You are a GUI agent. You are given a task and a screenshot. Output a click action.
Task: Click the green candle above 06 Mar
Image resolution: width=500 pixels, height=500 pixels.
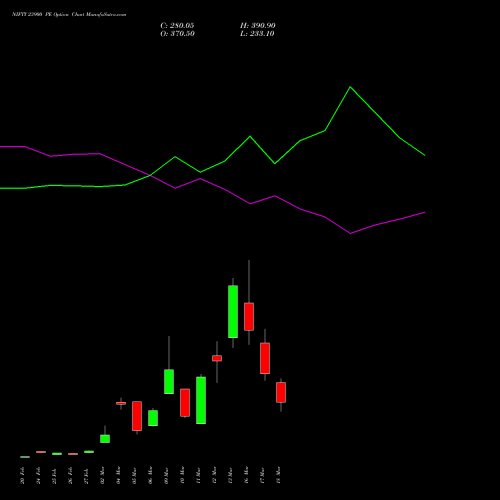(153, 418)
